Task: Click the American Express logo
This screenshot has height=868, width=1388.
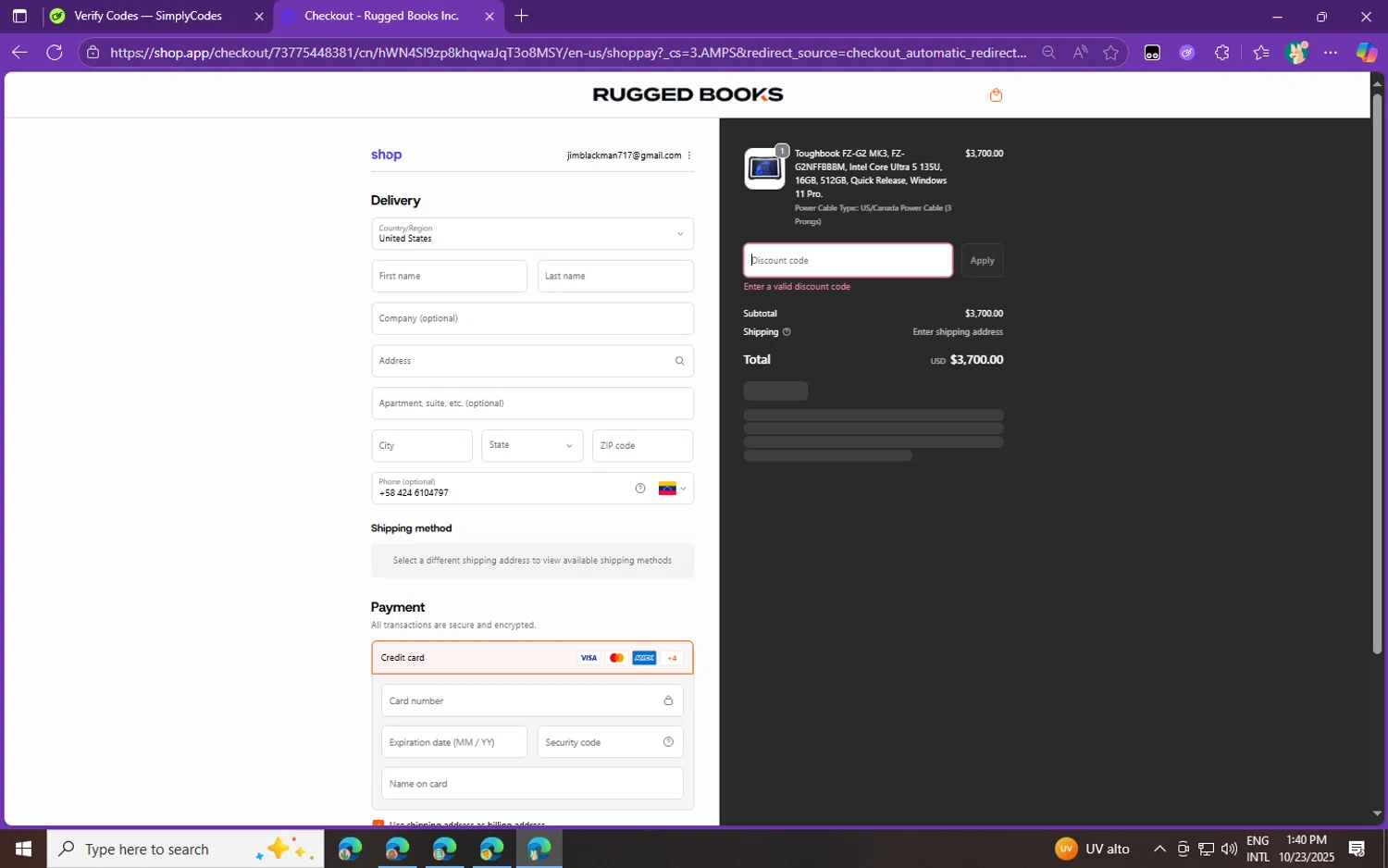Action: (644, 658)
